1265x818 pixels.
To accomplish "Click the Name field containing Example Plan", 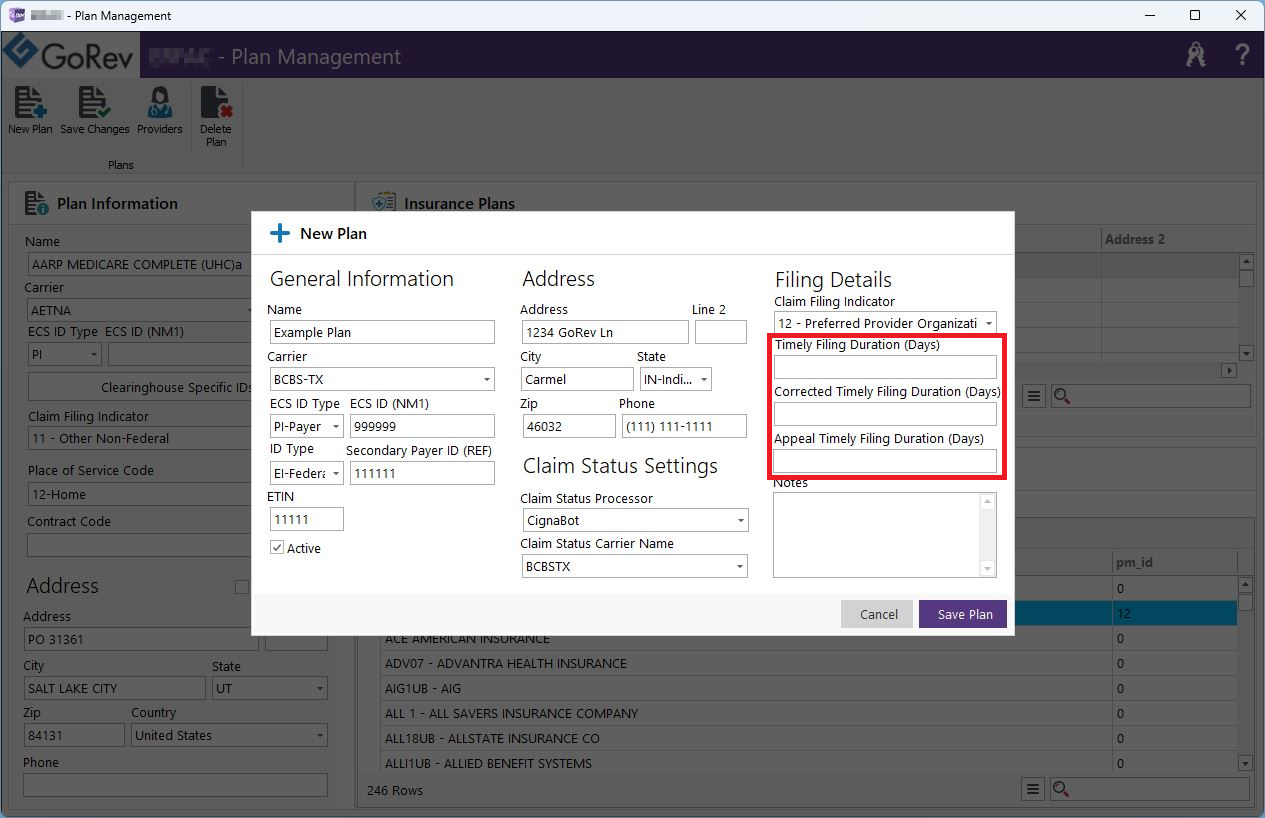I will click(382, 333).
